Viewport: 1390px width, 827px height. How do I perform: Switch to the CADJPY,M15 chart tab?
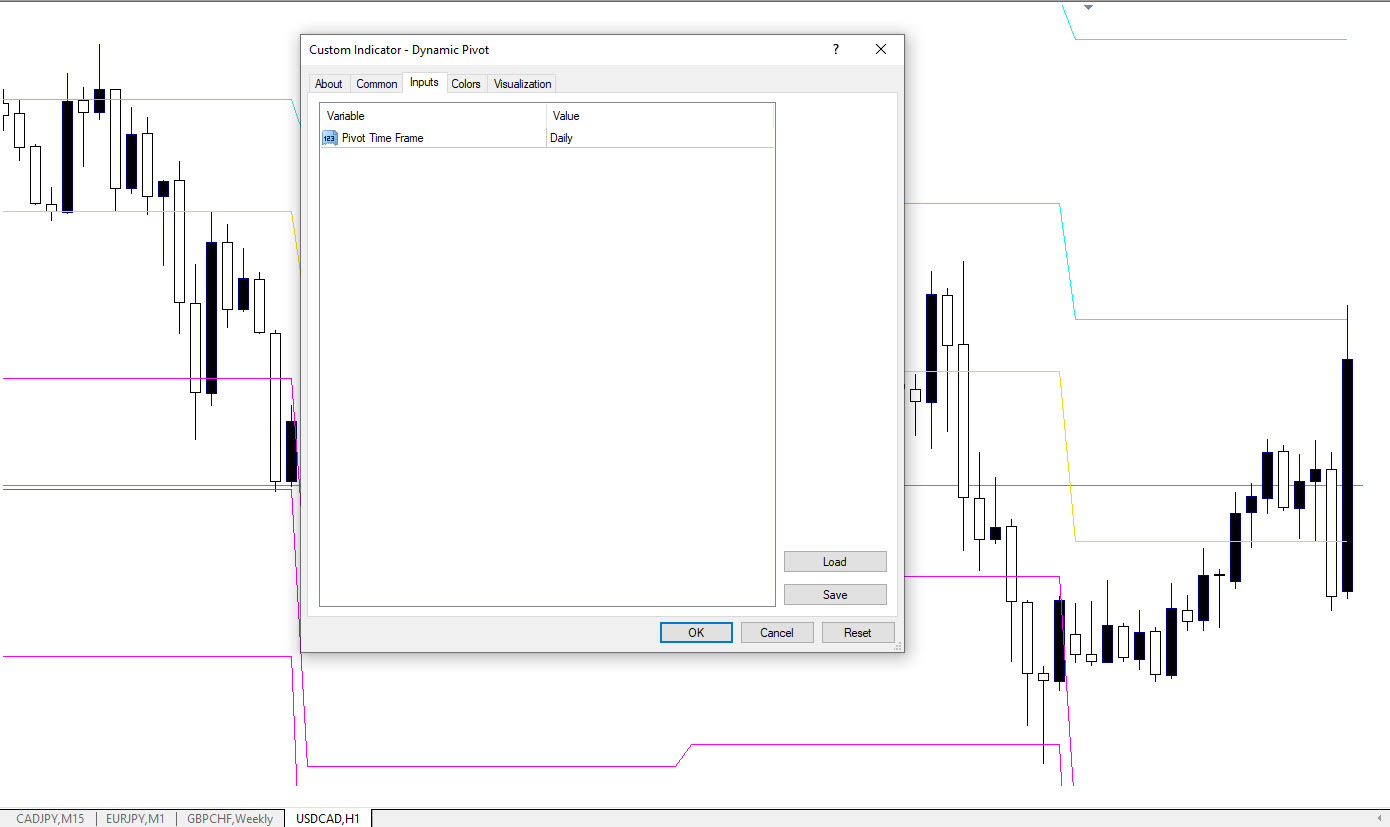pos(50,819)
